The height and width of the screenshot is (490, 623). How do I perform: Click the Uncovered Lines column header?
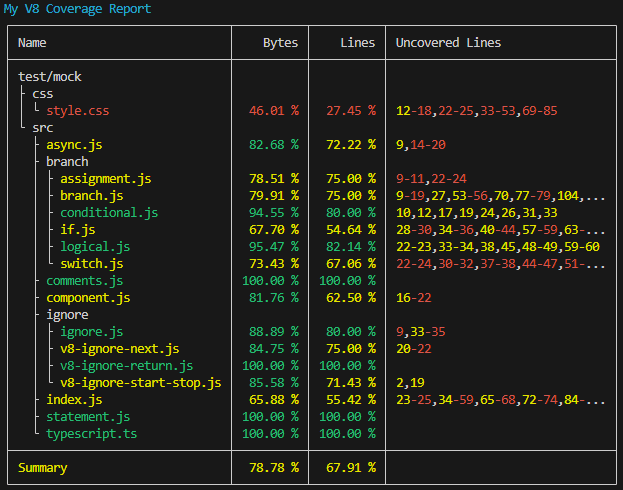point(448,43)
